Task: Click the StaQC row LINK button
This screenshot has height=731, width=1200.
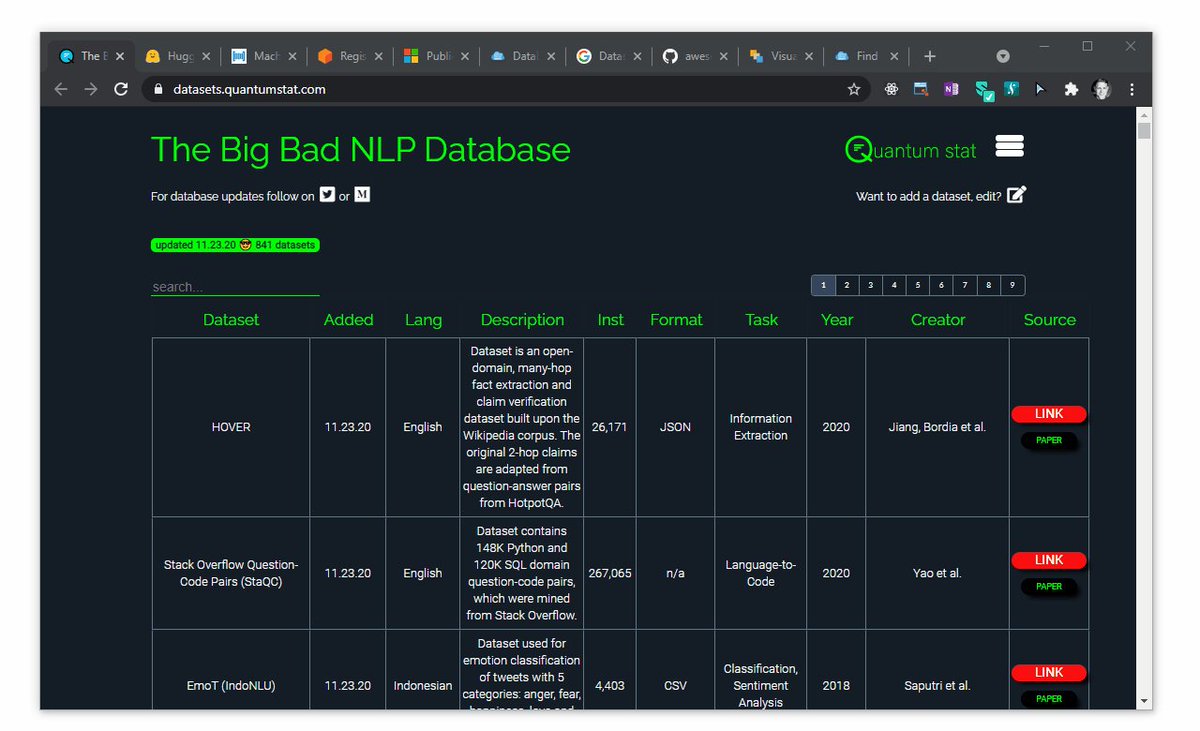Action: point(1049,560)
